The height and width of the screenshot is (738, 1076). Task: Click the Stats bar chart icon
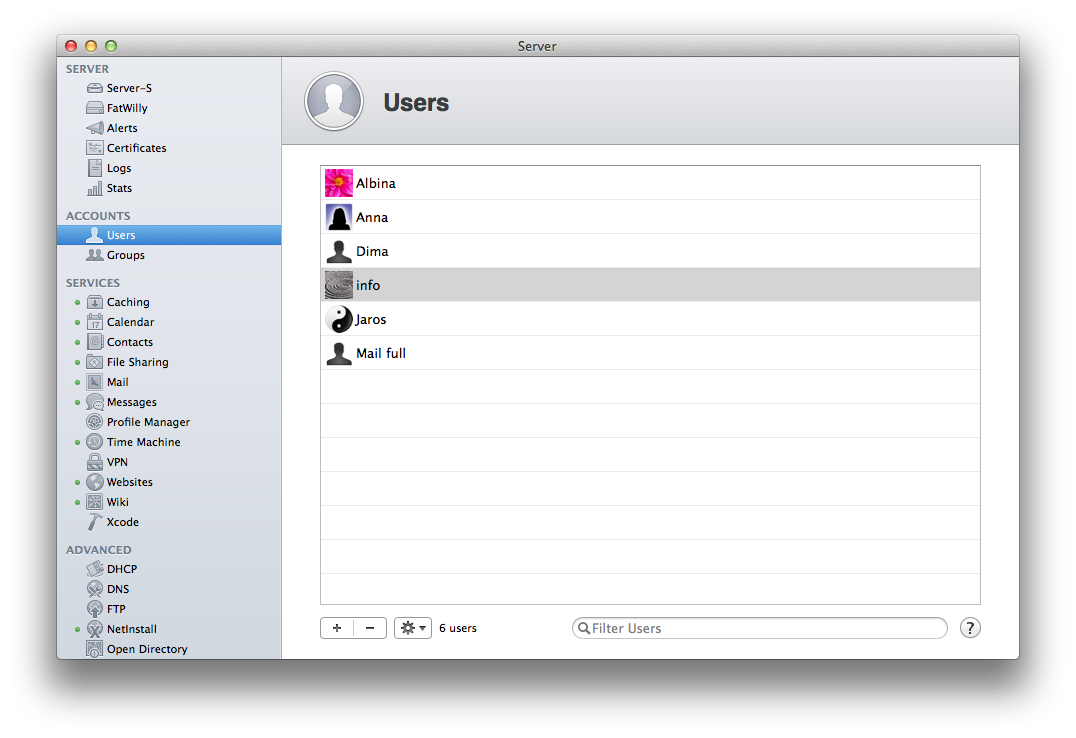[95, 188]
